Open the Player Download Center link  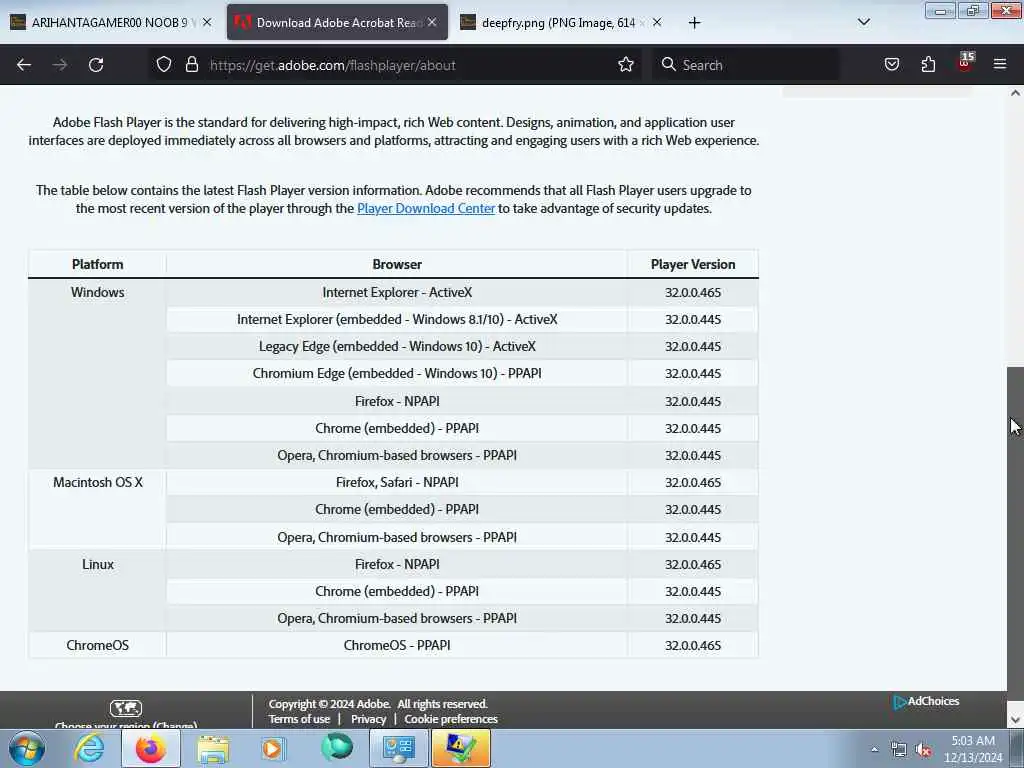click(426, 208)
